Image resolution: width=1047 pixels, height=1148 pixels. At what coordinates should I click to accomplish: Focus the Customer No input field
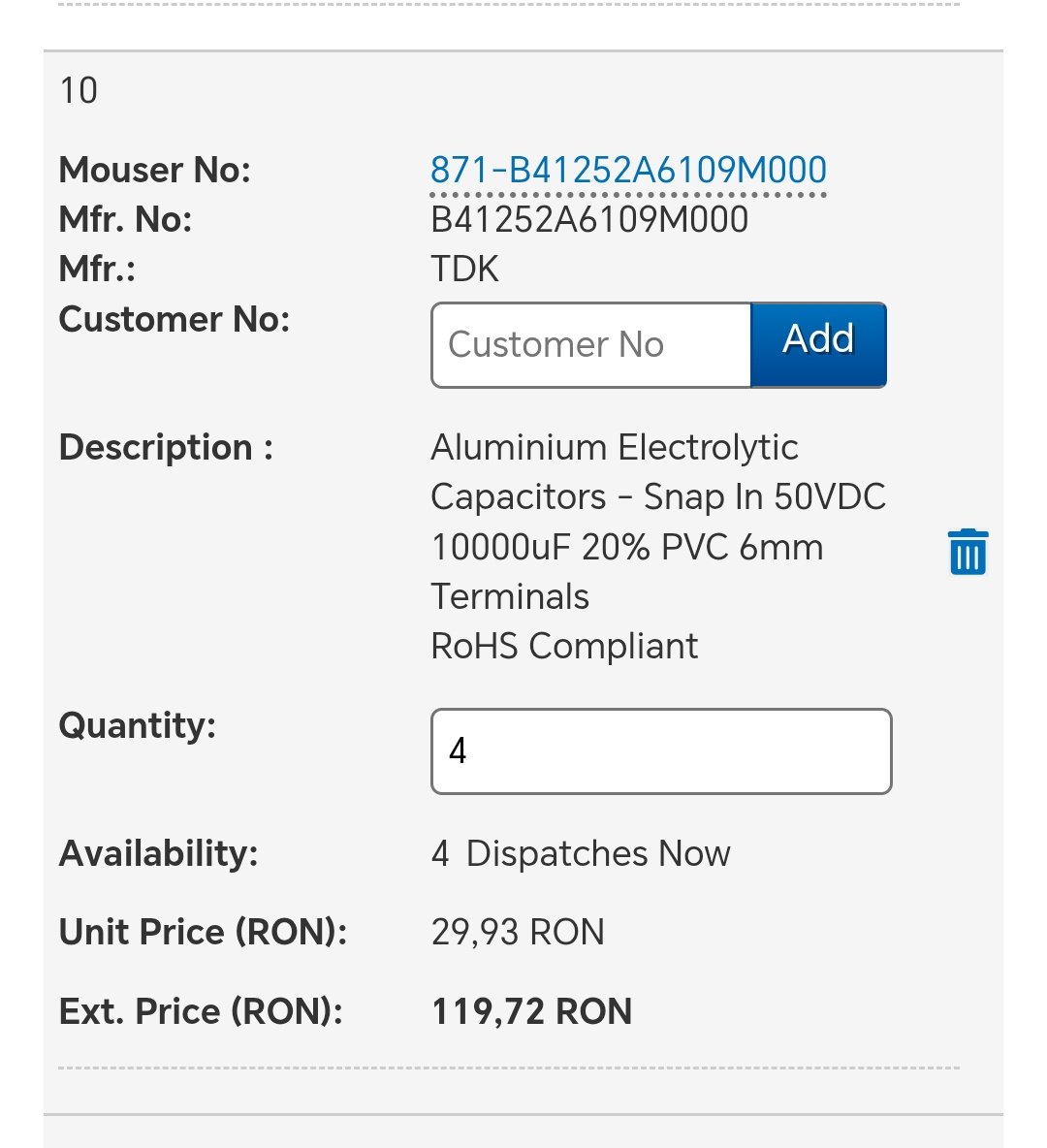tap(591, 345)
